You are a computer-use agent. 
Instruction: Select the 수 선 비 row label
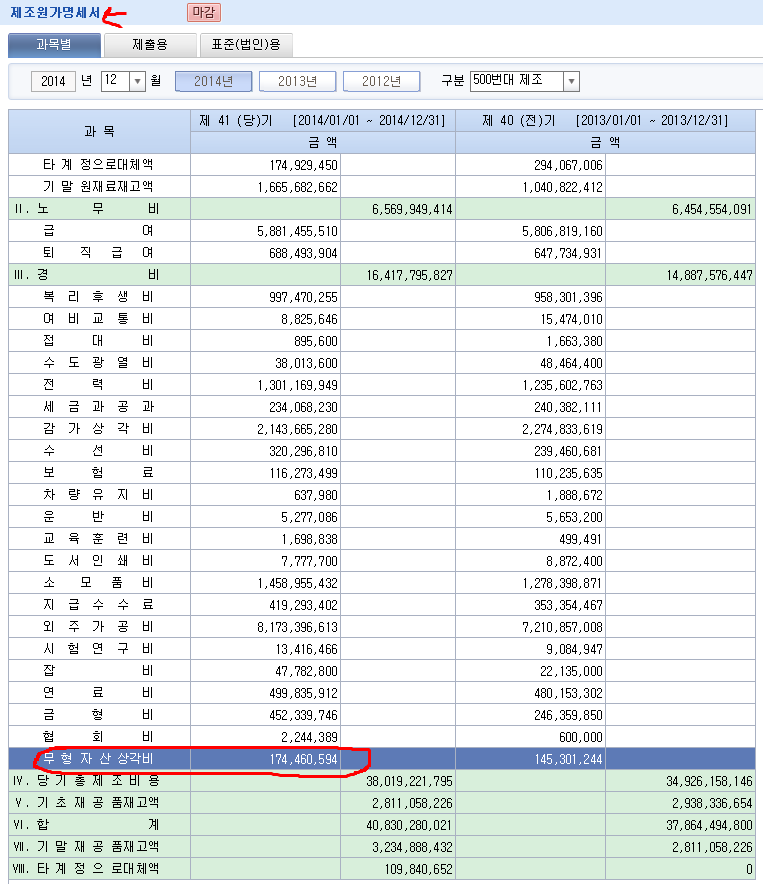point(98,450)
